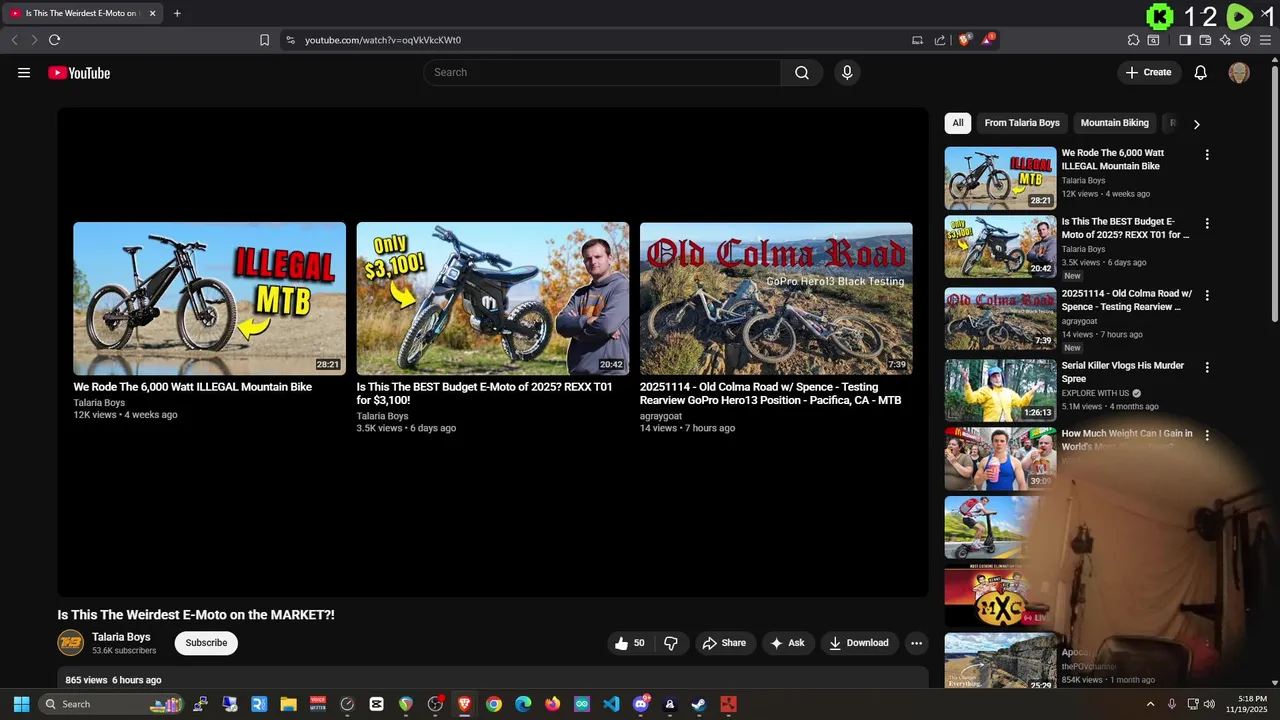Open a new browser tab
This screenshot has height=720, width=1280.
point(177,13)
